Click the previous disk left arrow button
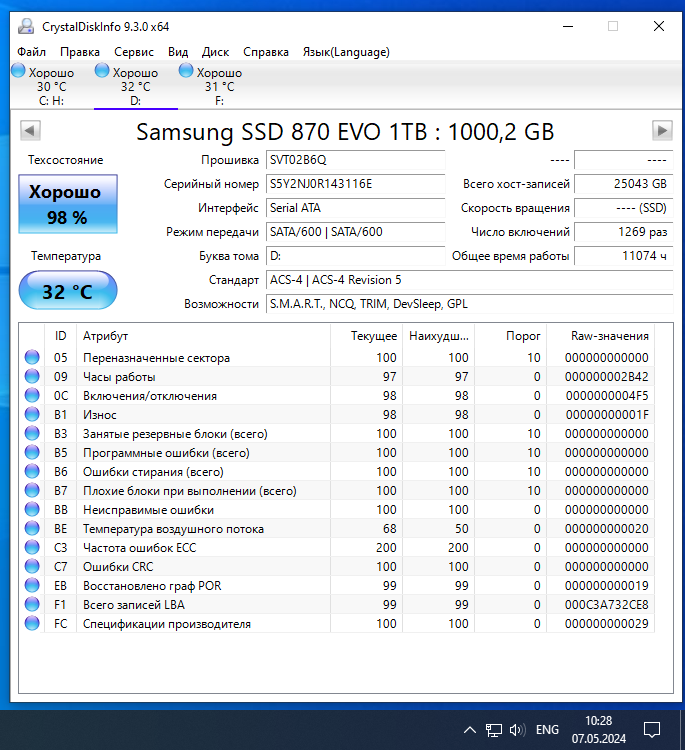This screenshot has width=685, height=750. tap(30, 131)
